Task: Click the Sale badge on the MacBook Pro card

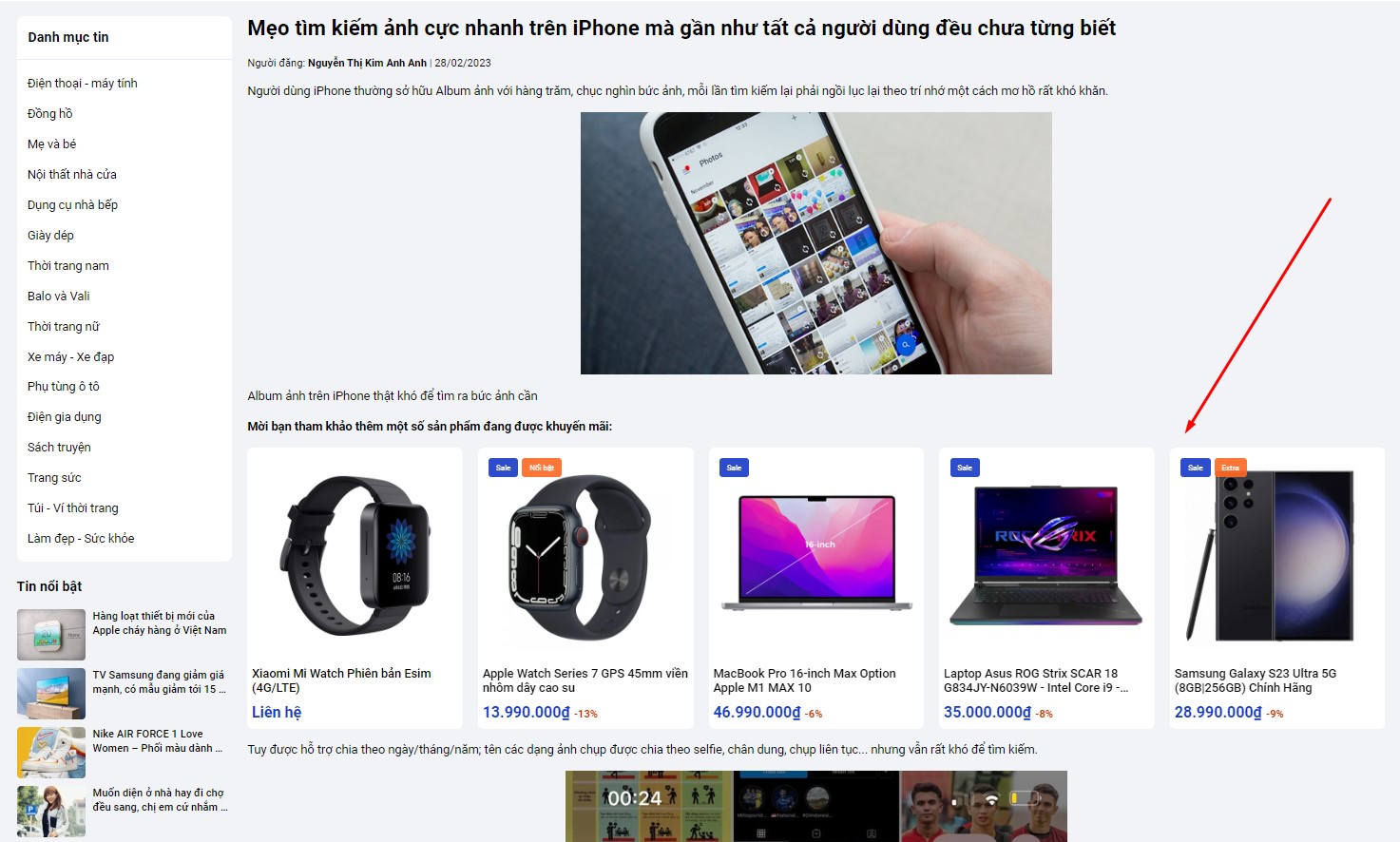Action: (x=734, y=468)
